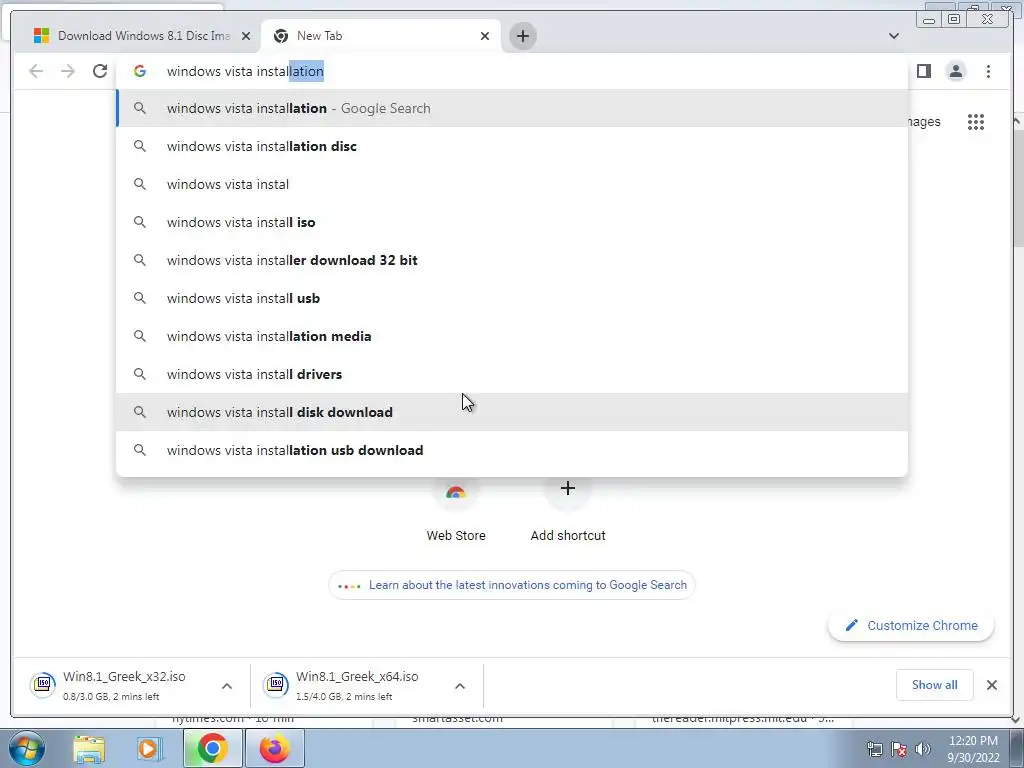Choose 'windows vista install drivers' suggestion
This screenshot has height=768, width=1024.
pyautogui.click(x=512, y=374)
